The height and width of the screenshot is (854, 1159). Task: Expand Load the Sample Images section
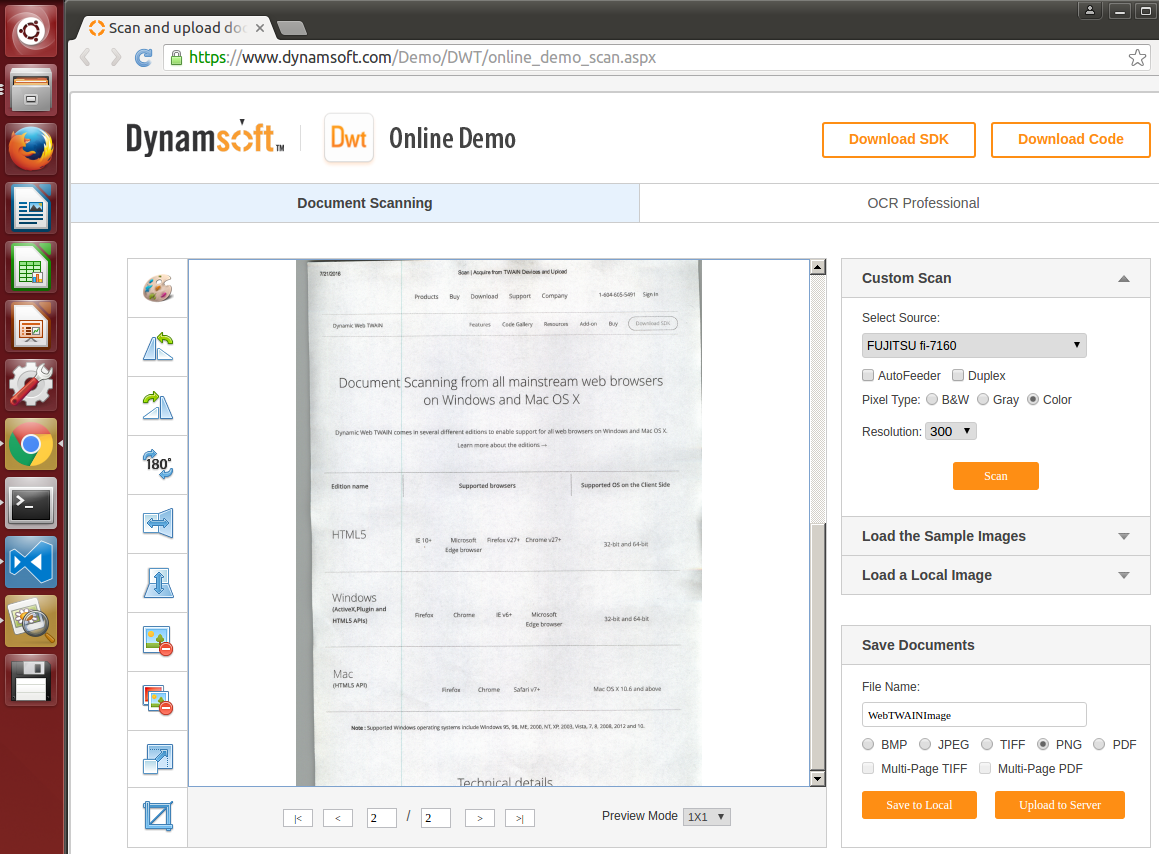(995, 536)
